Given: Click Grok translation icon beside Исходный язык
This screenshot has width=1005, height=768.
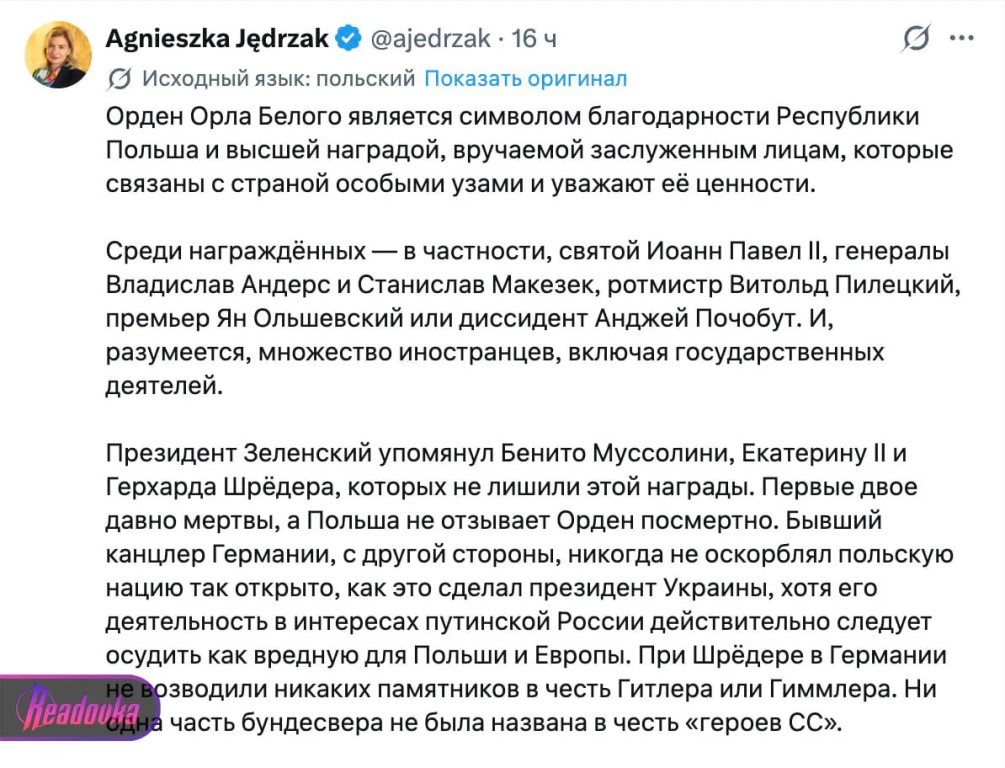Looking at the screenshot, I should tap(119, 79).
